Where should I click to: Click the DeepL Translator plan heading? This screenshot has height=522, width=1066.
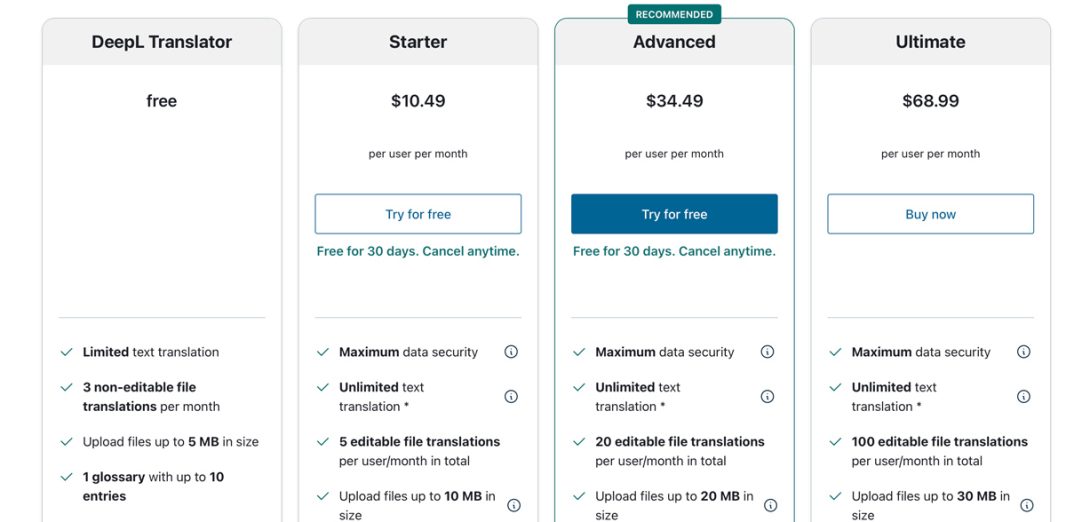tap(162, 42)
